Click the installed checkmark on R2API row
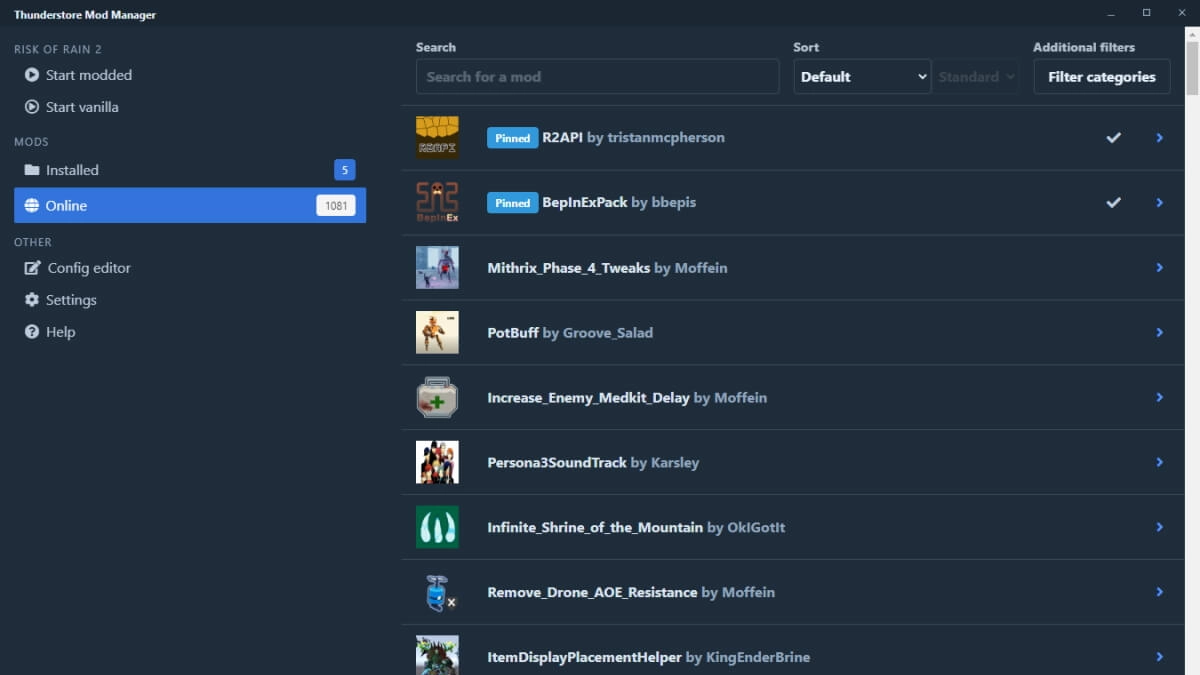The height and width of the screenshot is (675, 1200). (x=1113, y=137)
